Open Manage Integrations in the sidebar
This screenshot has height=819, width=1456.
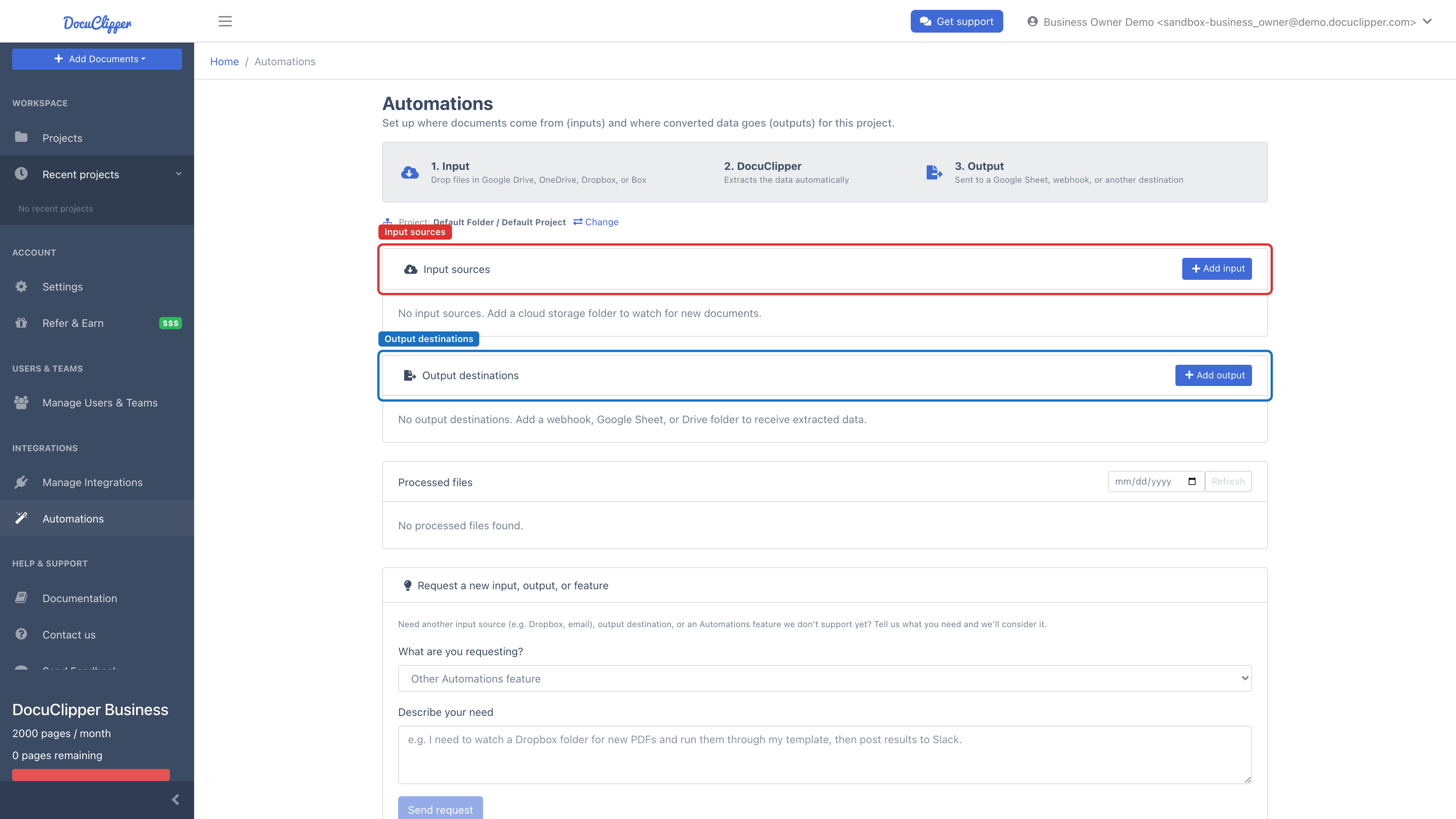tap(97, 482)
